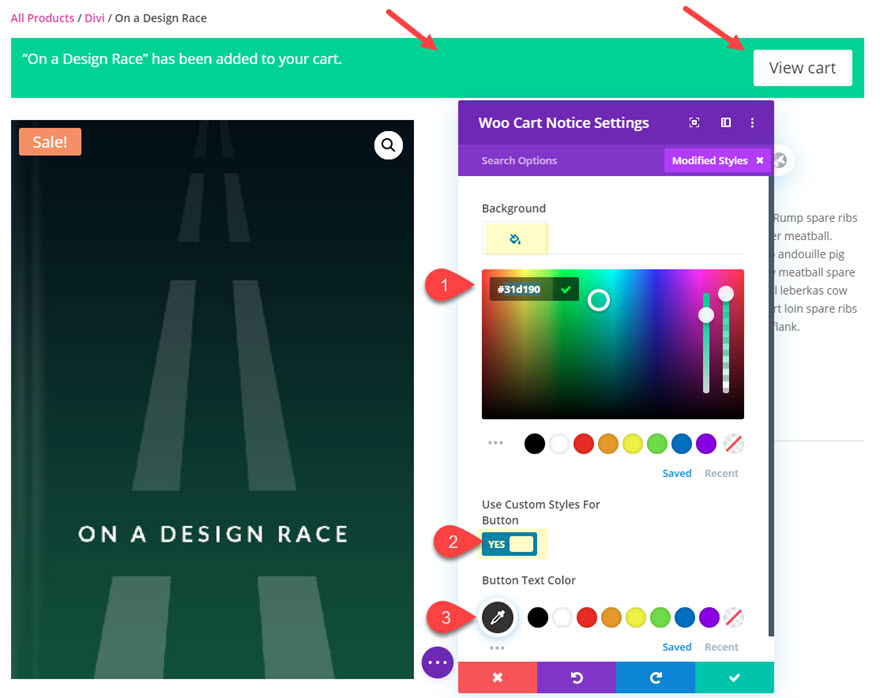Pick yellow background color swatch
Viewport: 880px width, 698px height.
(632, 444)
